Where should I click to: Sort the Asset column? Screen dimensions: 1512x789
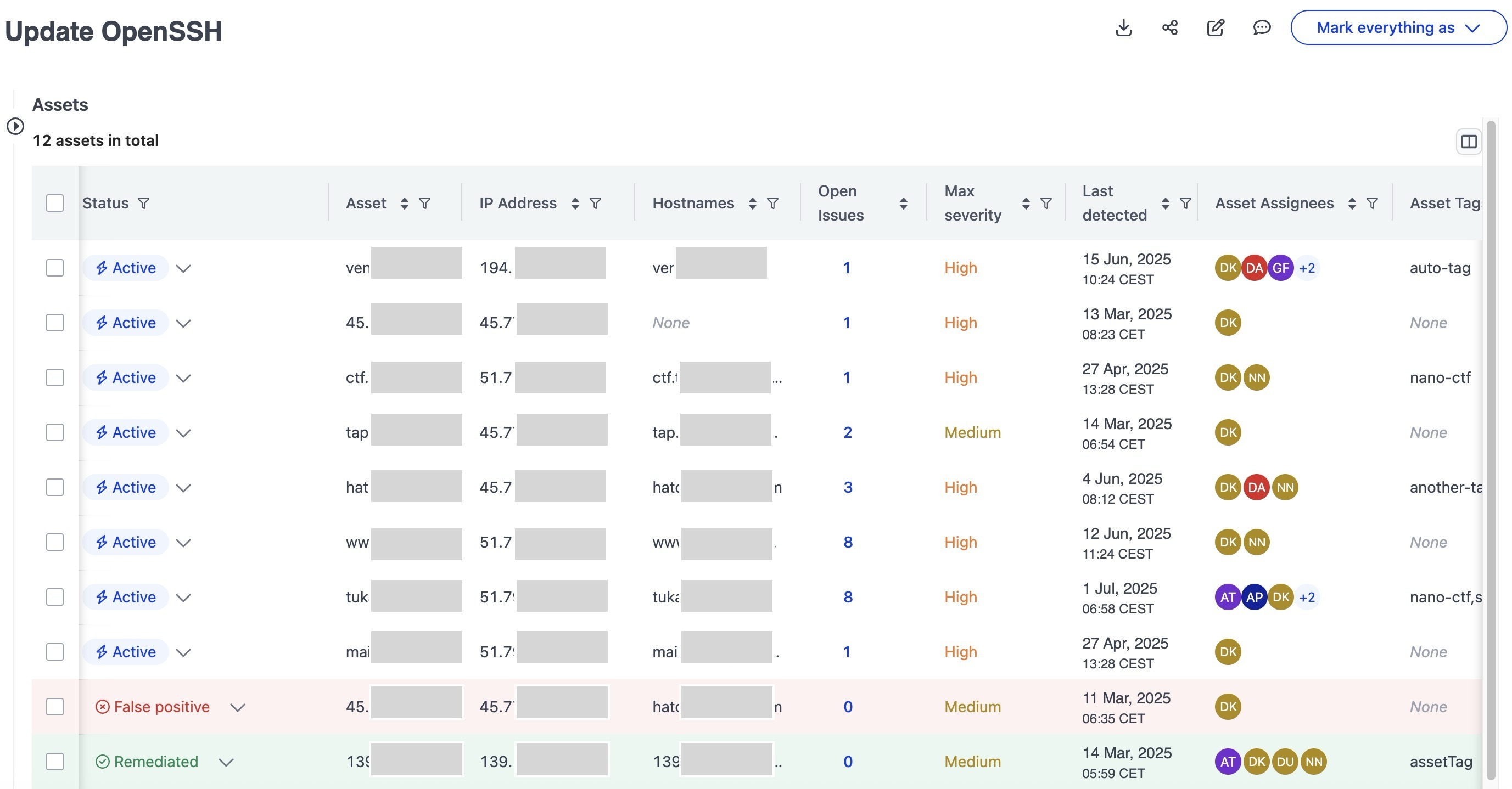click(x=405, y=203)
